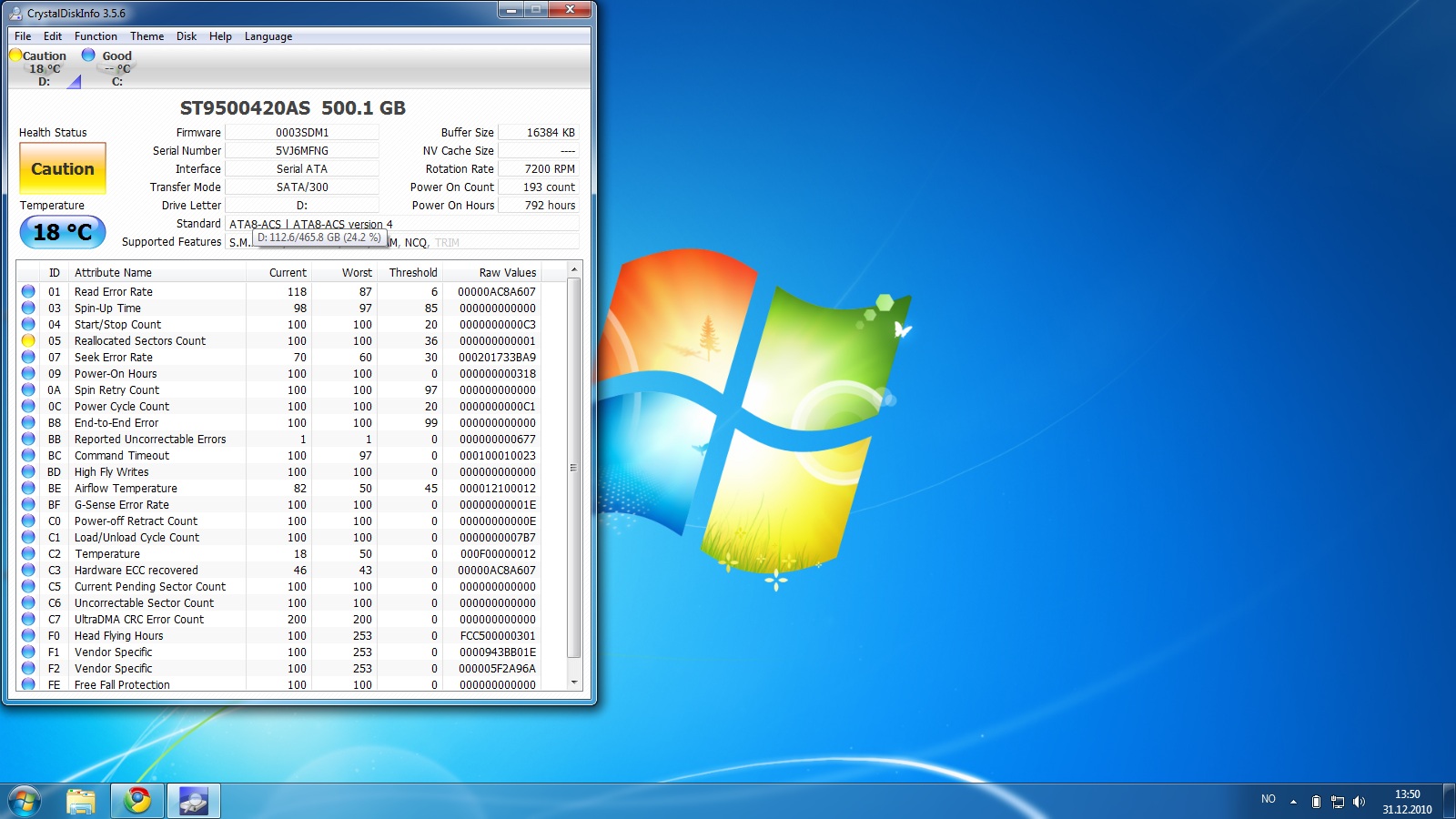Screen dimensions: 1456x819
Task: Click the status icon for Load/Unload Cycle Count
Action: tap(28, 537)
